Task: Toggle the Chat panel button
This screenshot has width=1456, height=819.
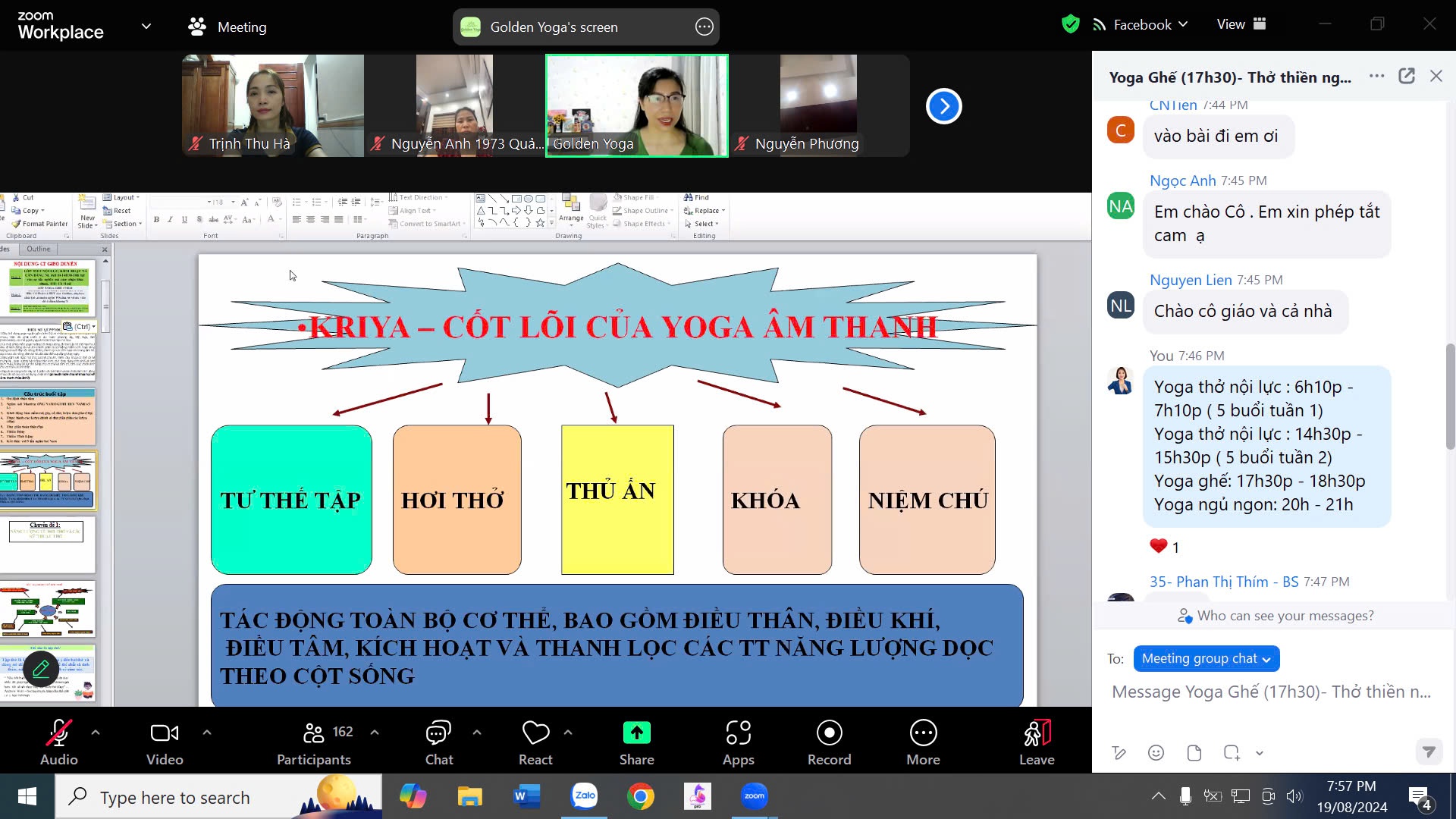Action: tap(438, 742)
